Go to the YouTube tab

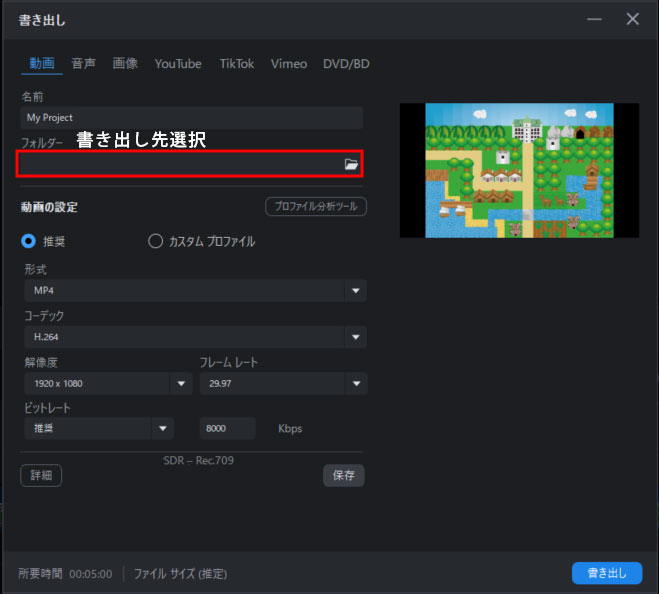178,63
